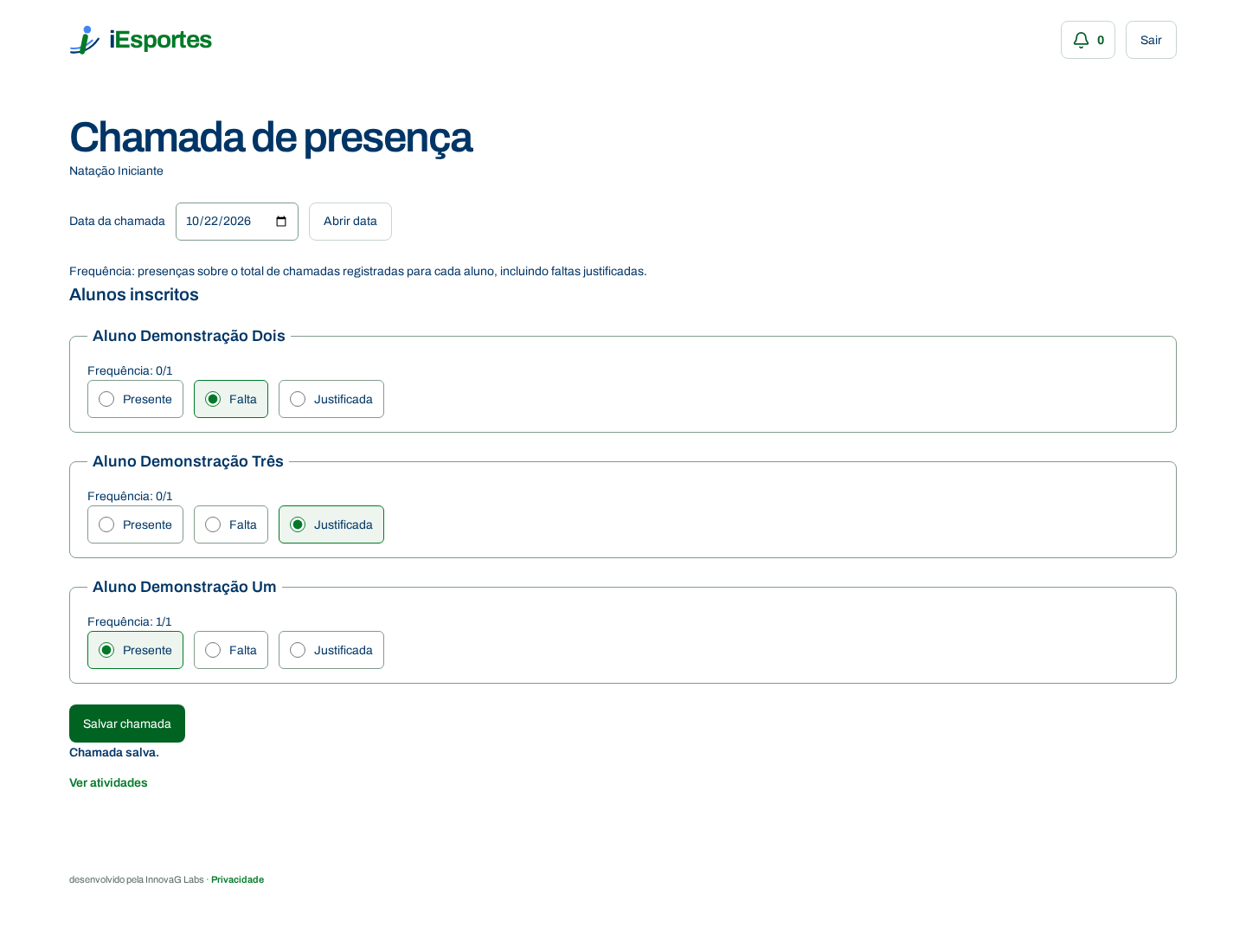Open notifications bell showing 0

pos(1088,40)
